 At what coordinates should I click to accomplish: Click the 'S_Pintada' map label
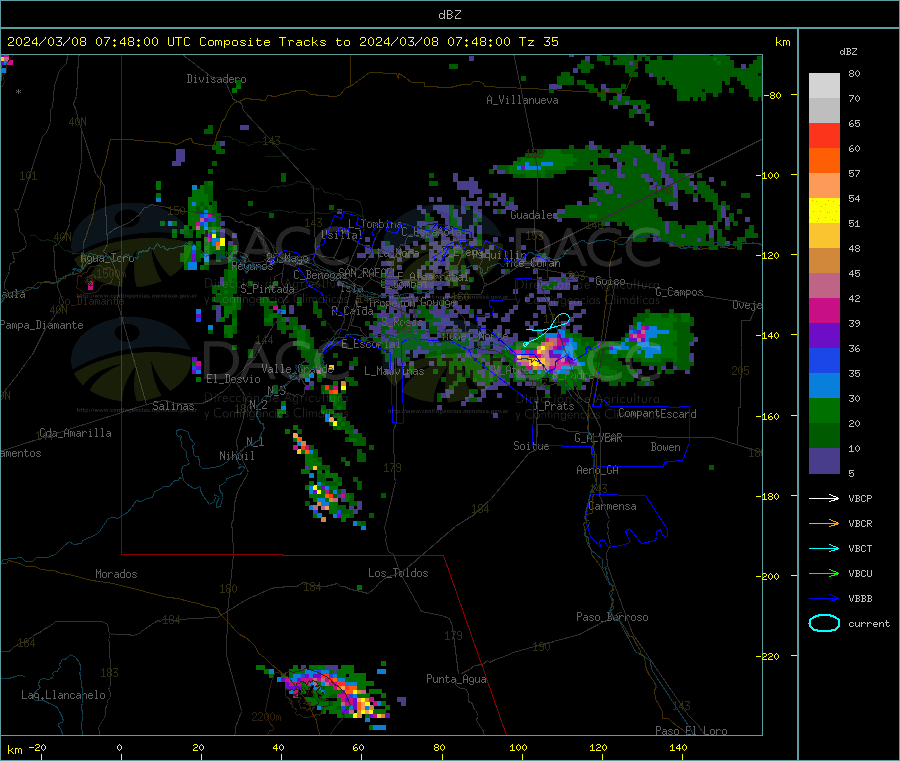coord(267,289)
